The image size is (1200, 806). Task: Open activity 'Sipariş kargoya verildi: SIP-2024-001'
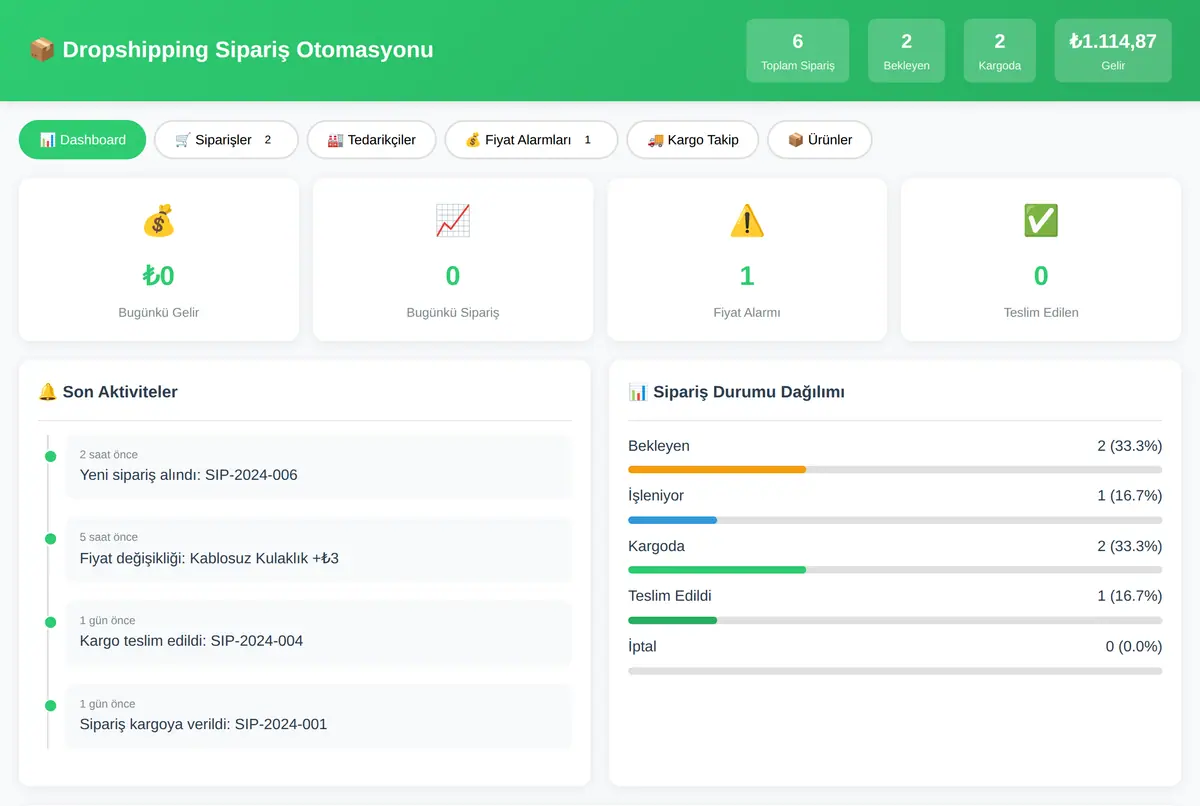pos(319,715)
